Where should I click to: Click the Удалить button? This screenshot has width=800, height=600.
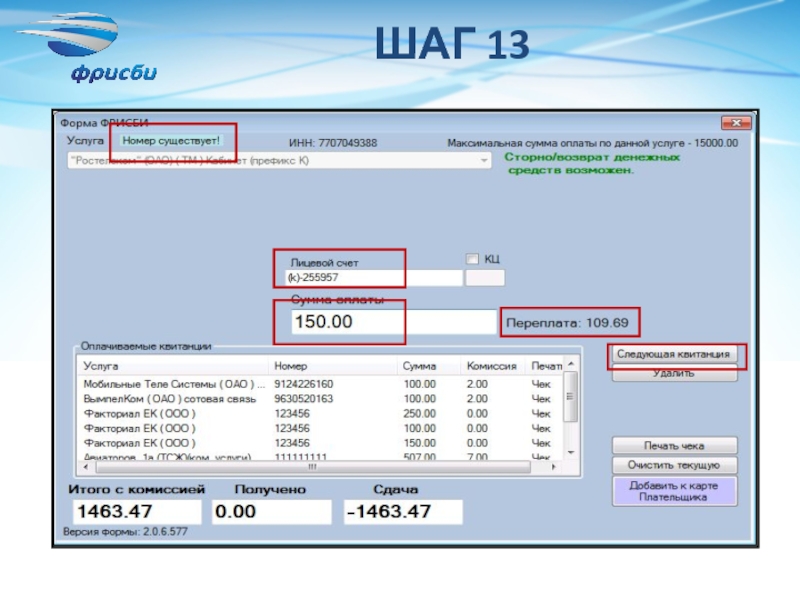674,373
